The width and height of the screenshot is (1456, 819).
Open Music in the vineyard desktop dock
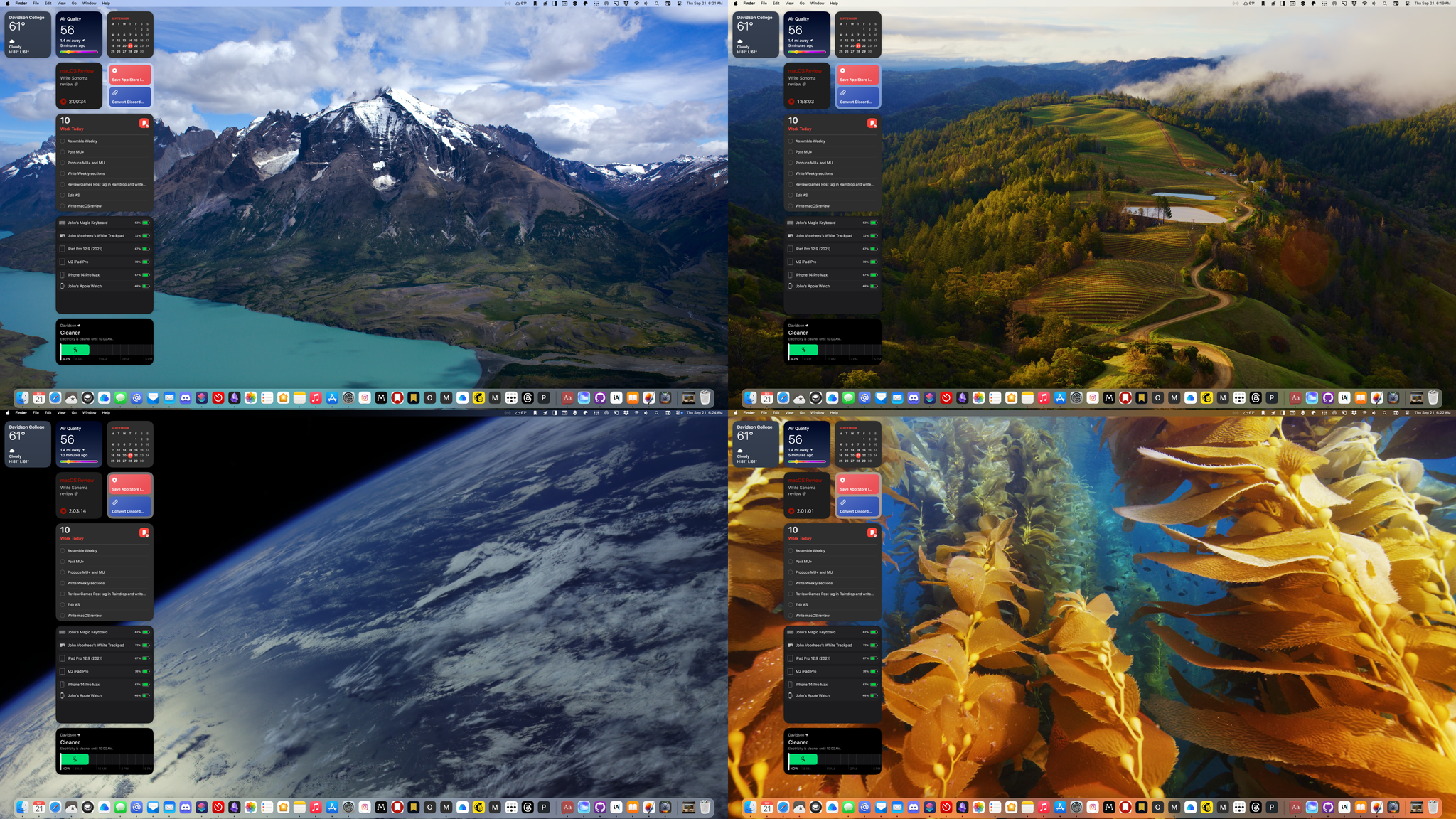tap(1044, 398)
